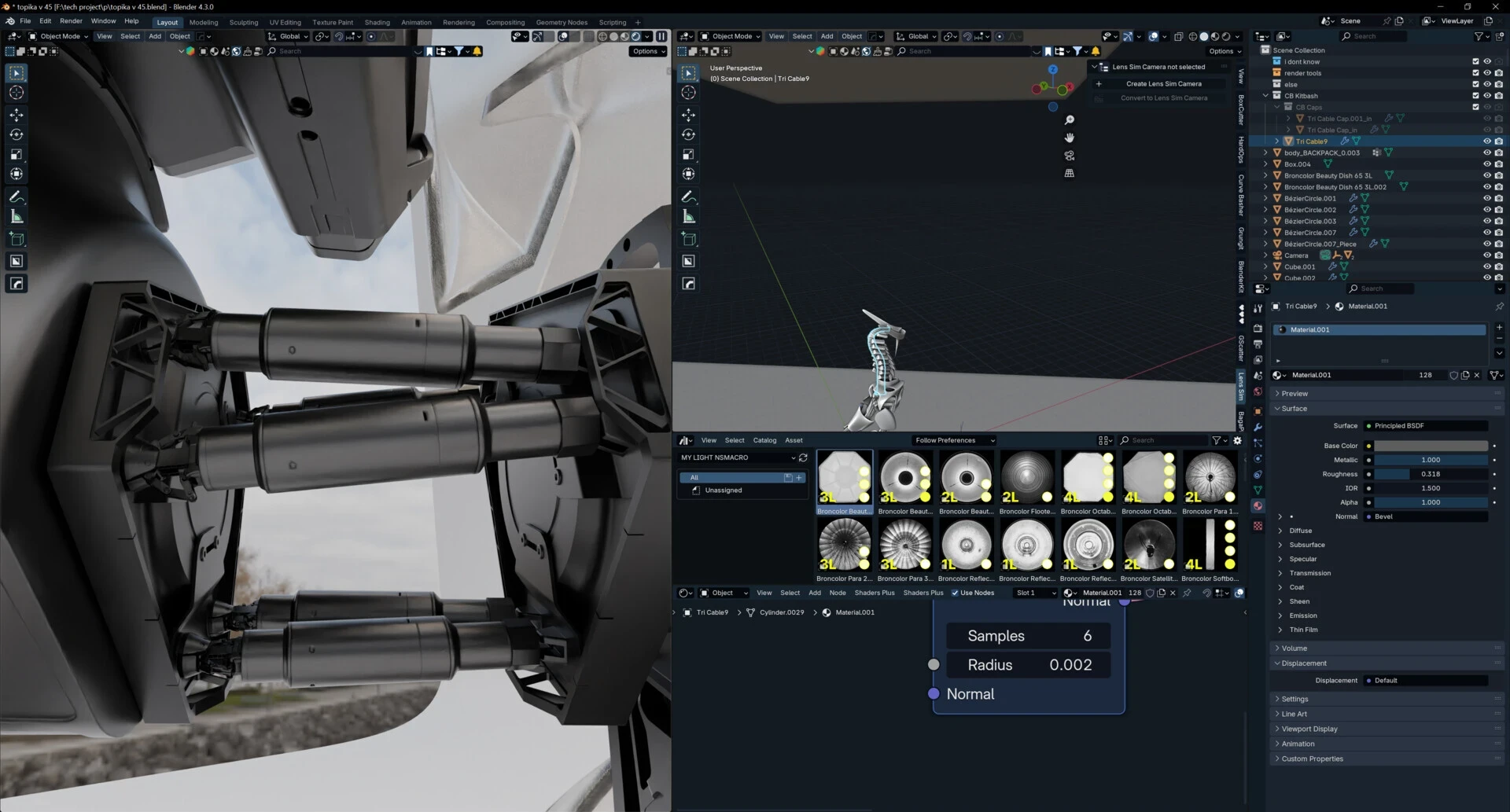Hide Tri Cable9 object in outliner
Viewport: 1510px width, 812px height.
click(x=1486, y=141)
